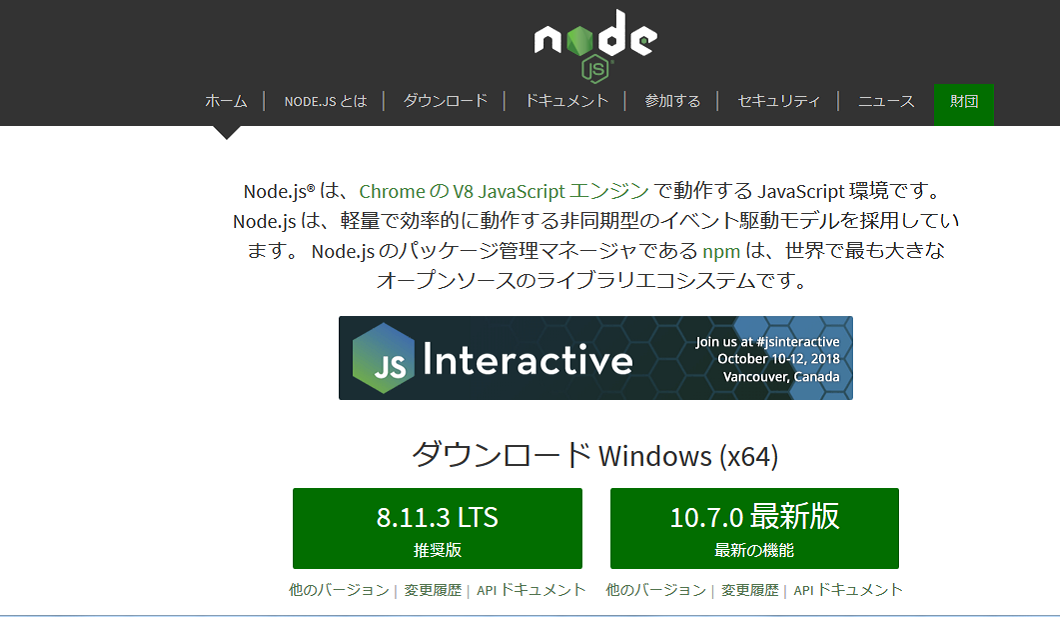Screen dimensions: 1060x617
Task: Open the セキュリティ navigation item
Action: (x=778, y=101)
